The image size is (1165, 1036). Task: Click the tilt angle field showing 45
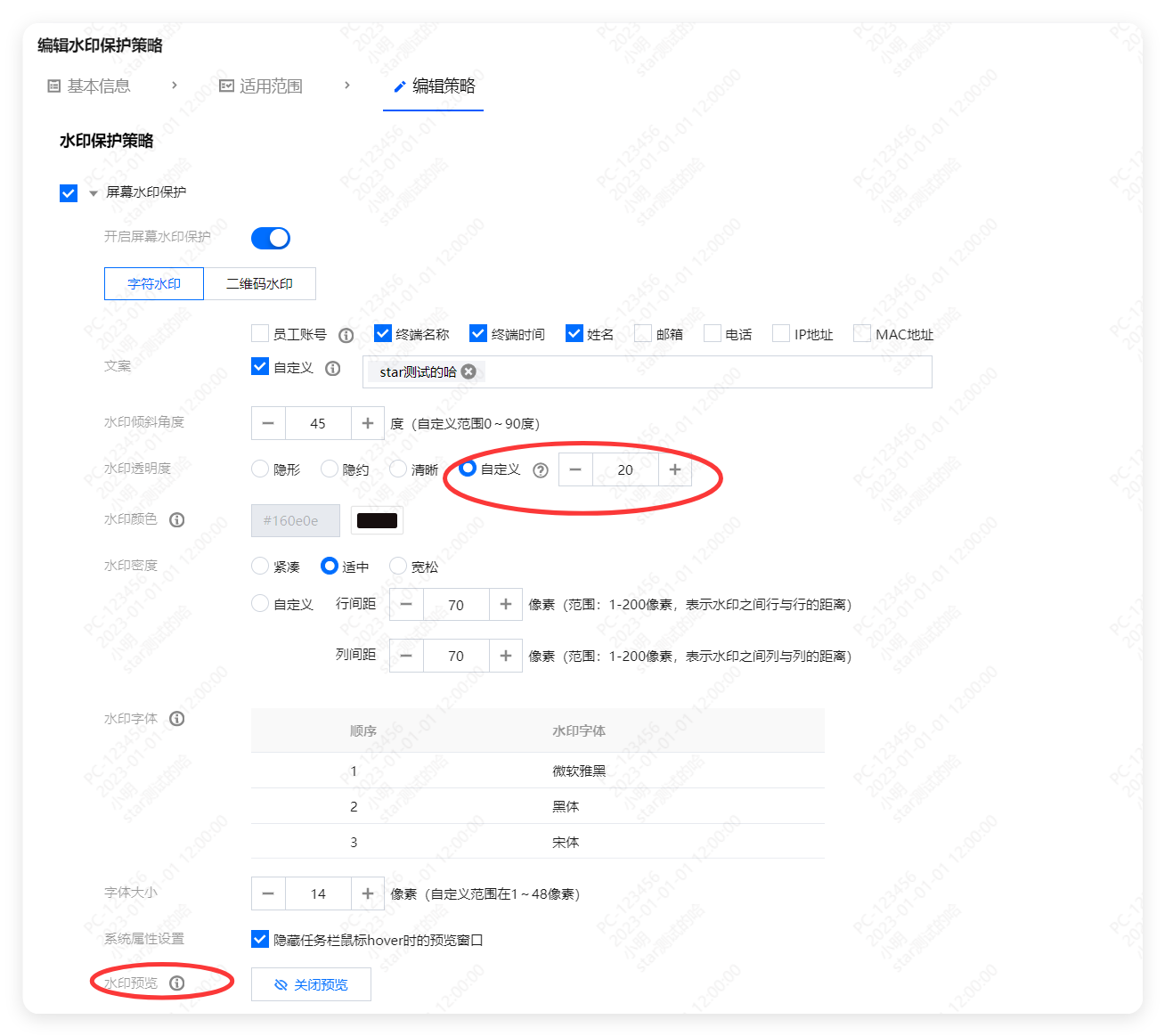(318, 423)
